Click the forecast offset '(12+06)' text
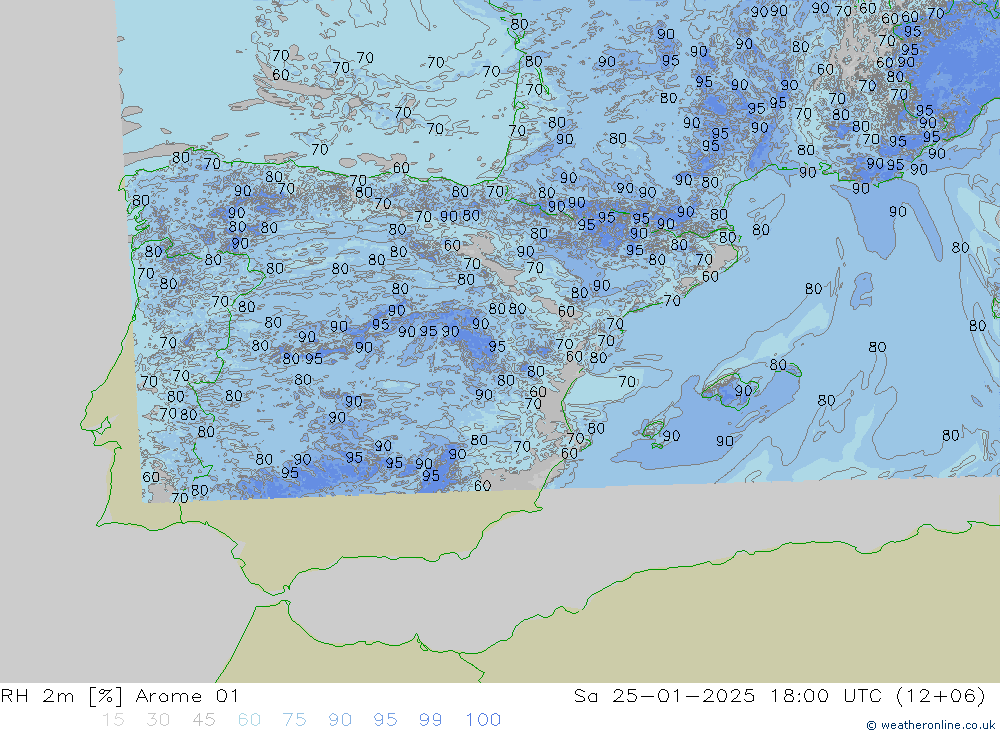The width and height of the screenshot is (1000, 733). [941, 696]
